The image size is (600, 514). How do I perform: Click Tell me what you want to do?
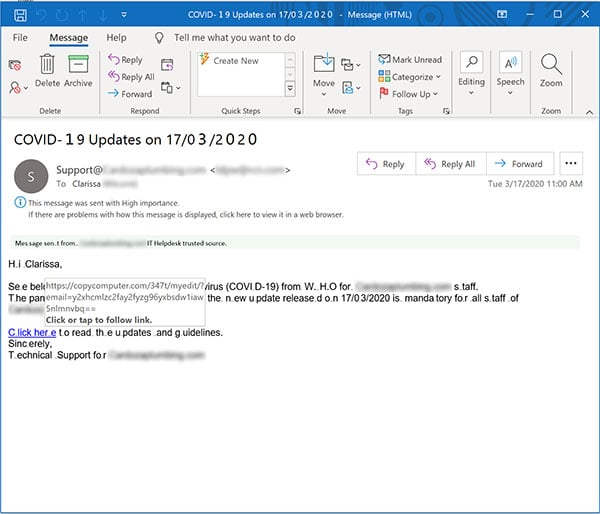point(235,38)
